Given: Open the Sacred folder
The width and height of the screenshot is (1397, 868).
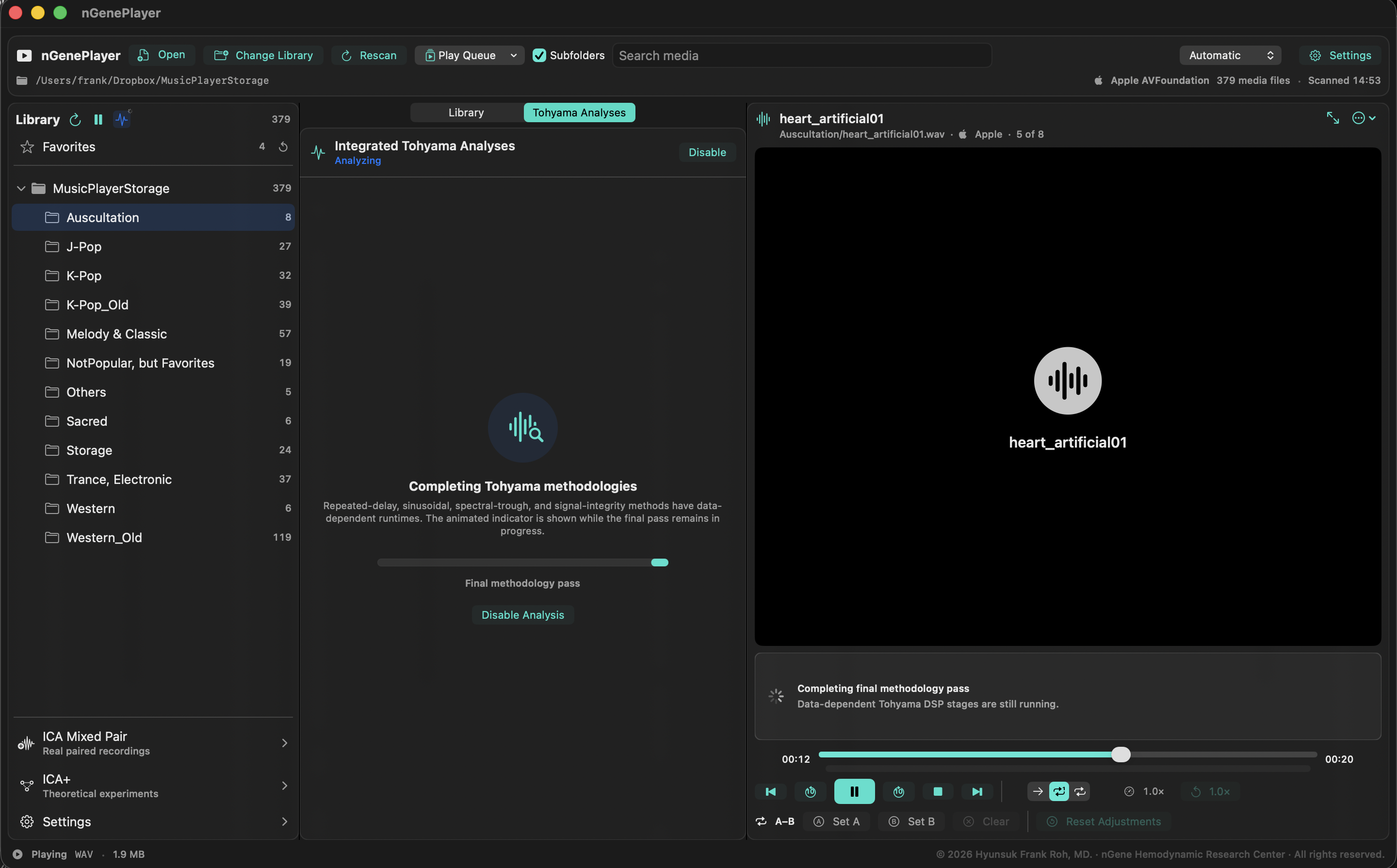Looking at the screenshot, I should pyautogui.click(x=153, y=421).
